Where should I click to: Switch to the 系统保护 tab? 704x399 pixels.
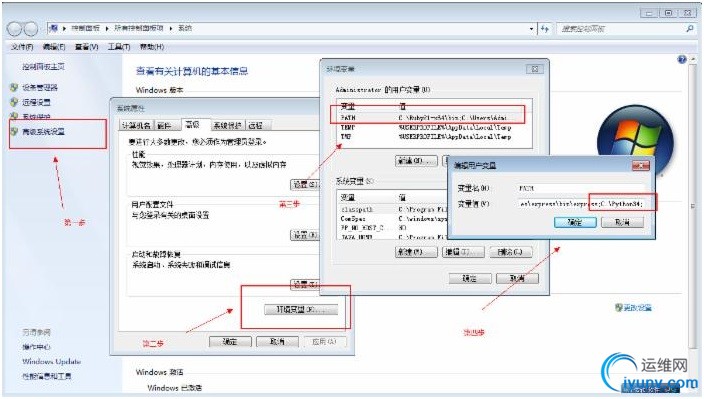228,126
